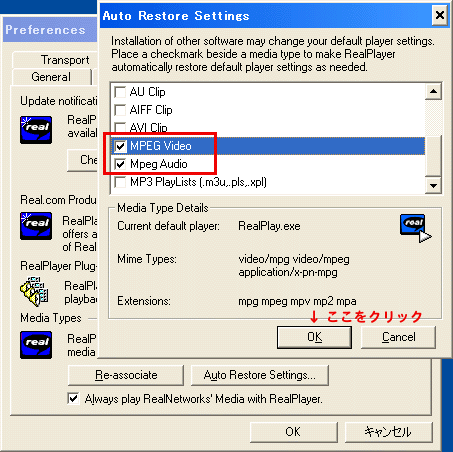Select the MP3 PlayLists row text
Image resolution: width=453 pixels, height=452 pixels.
click(198, 182)
